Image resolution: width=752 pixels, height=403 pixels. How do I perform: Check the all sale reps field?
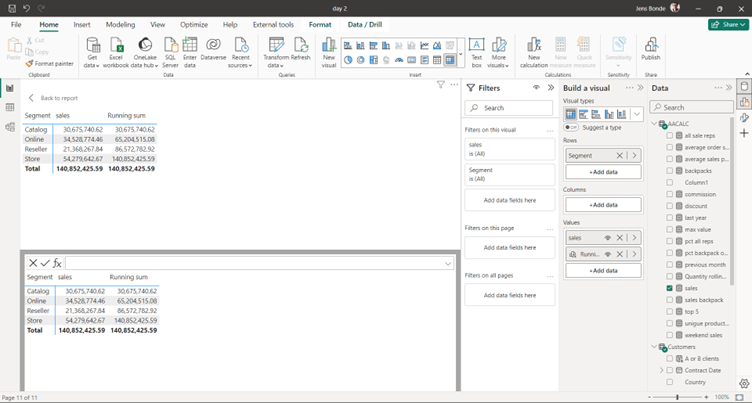pyautogui.click(x=670, y=136)
